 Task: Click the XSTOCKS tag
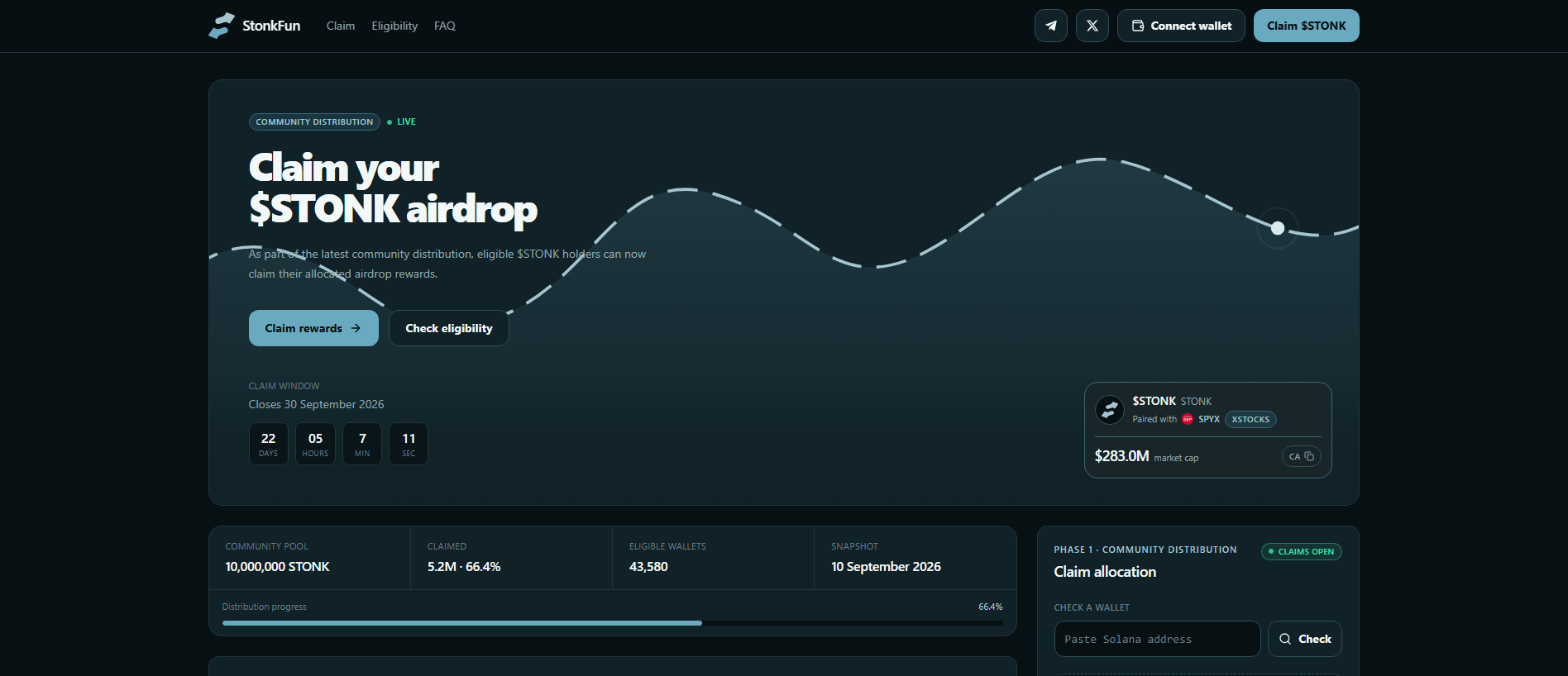pos(1250,419)
